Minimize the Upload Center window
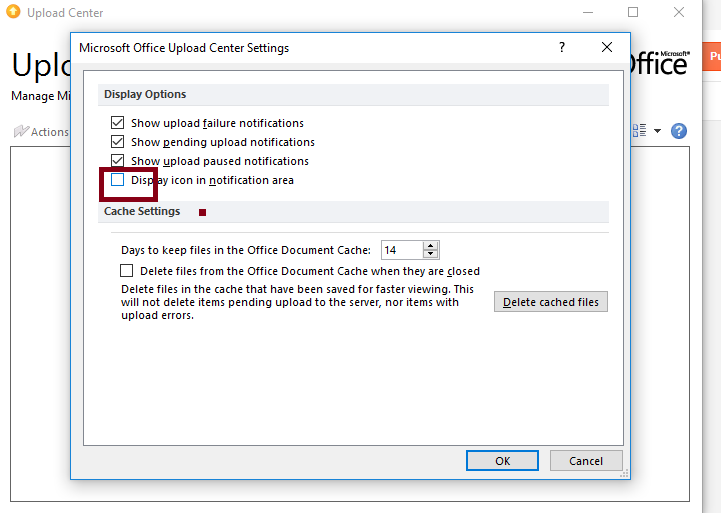 click(588, 12)
